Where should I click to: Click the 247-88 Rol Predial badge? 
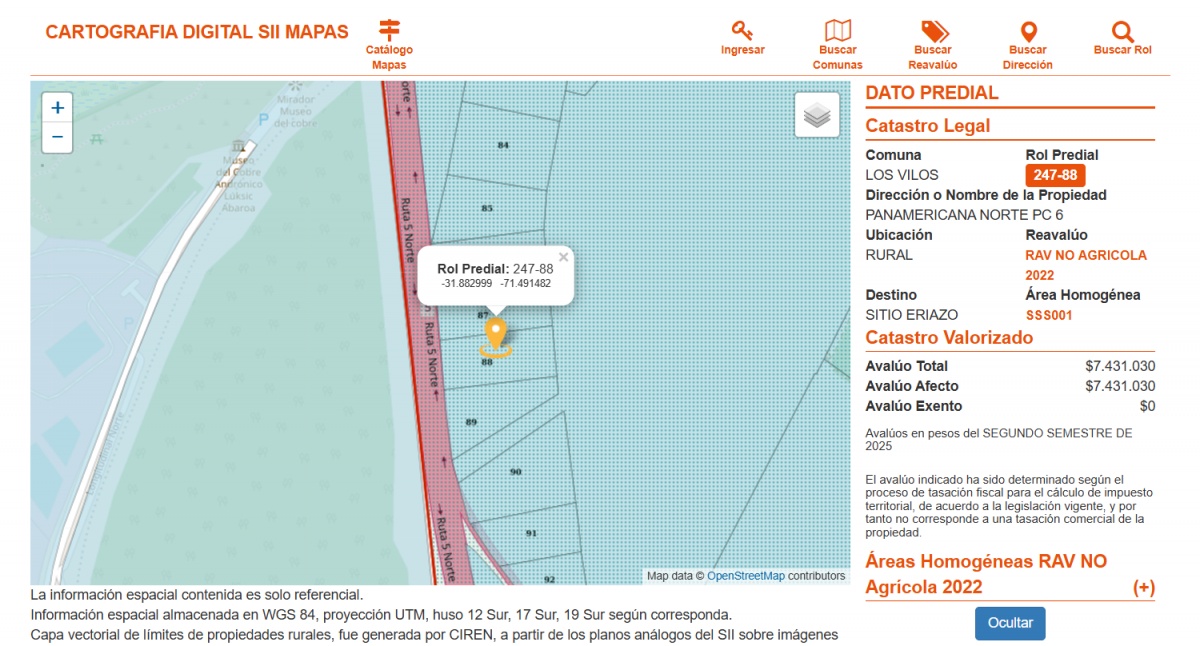click(1055, 175)
